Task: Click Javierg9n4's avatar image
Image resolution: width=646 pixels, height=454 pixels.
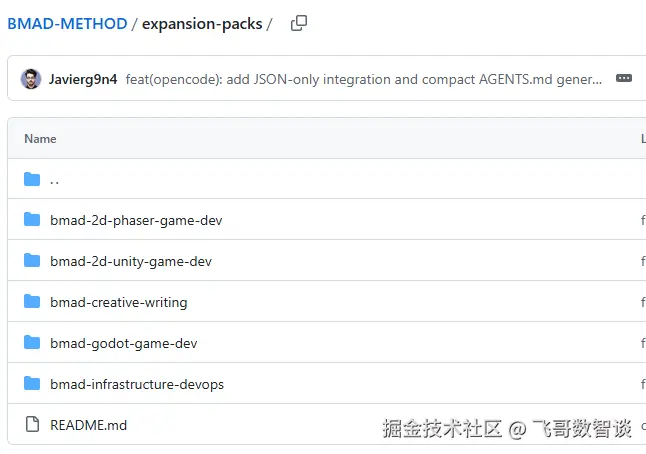Action: (31, 79)
